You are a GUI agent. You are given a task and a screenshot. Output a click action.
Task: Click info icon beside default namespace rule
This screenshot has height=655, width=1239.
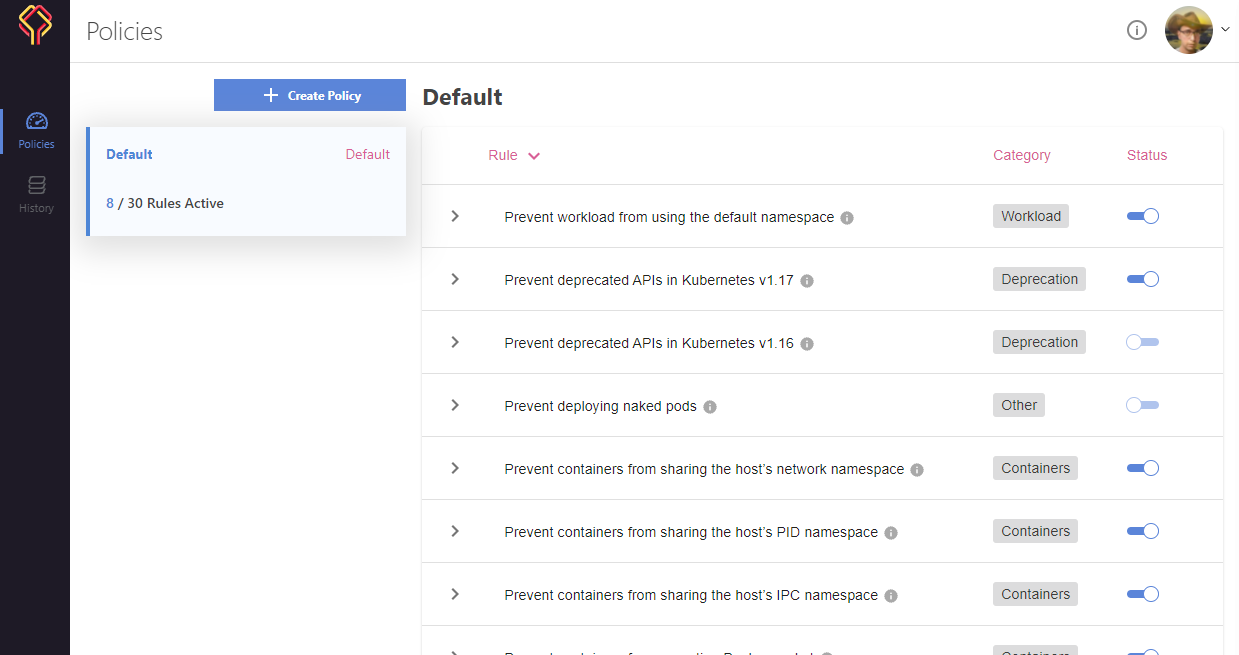click(847, 218)
